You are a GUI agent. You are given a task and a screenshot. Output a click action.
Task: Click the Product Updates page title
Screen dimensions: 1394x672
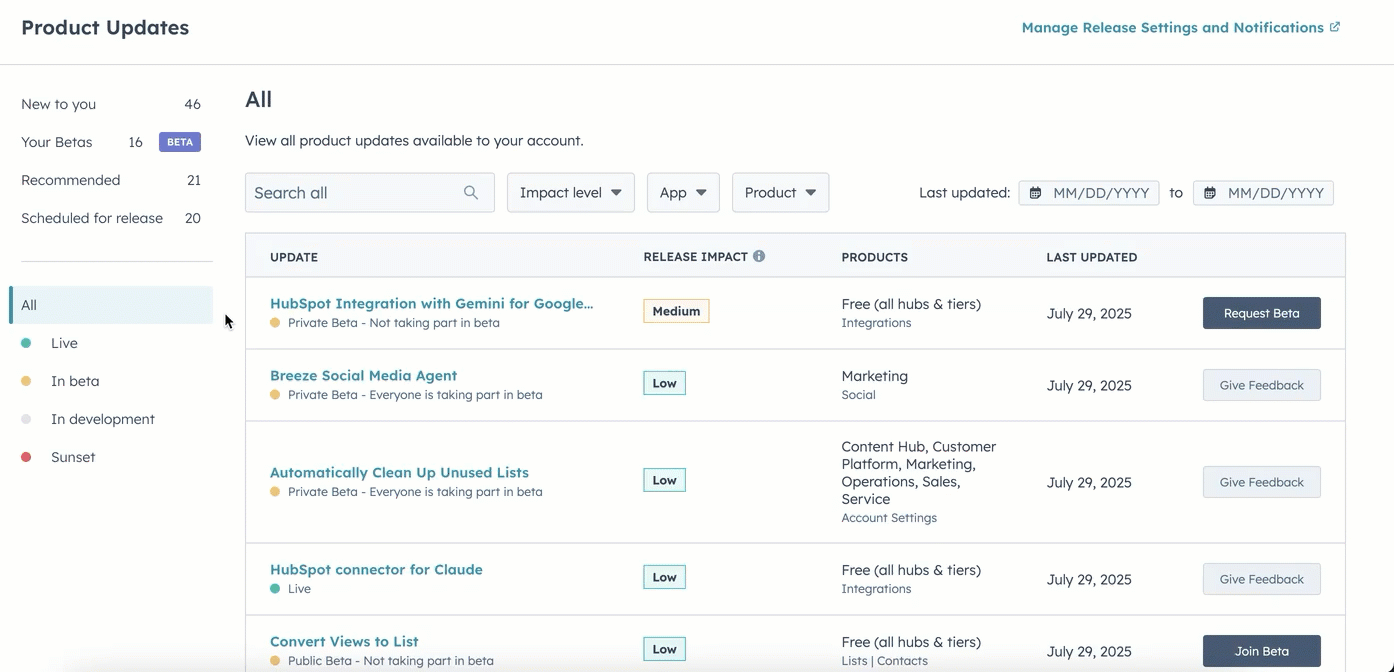[105, 28]
